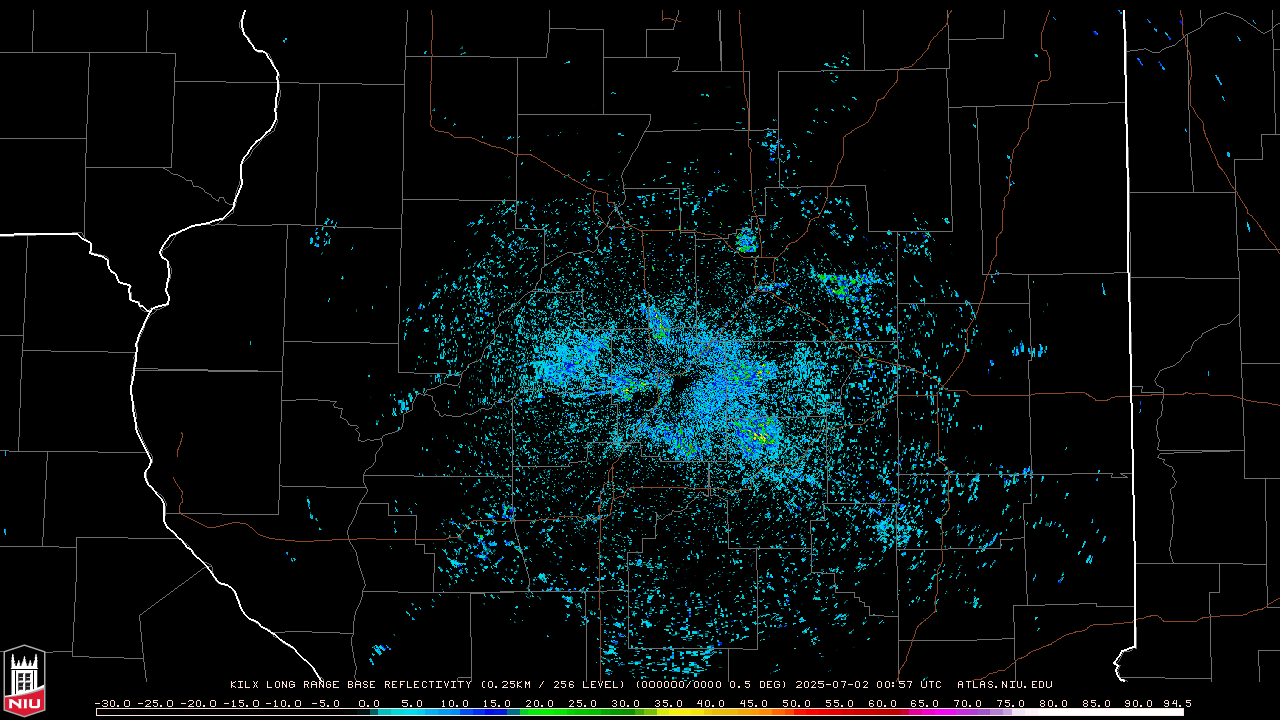Viewport: 1280px width, 720px height.
Task: Click the (0.25KM / 256 LEVEL) label
Action: pos(553,685)
